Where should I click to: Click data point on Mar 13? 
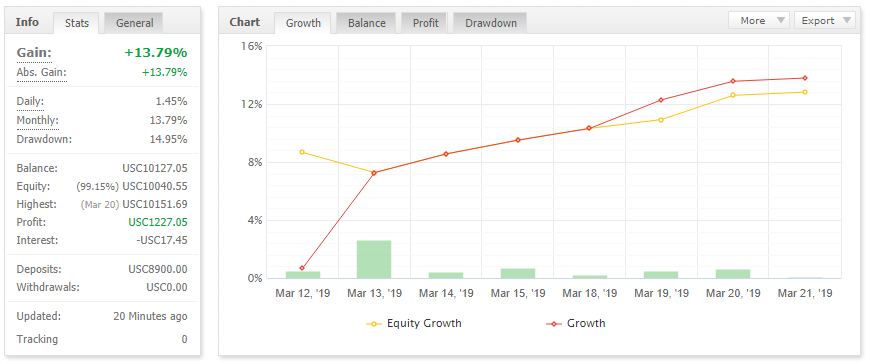[x=374, y=173]
